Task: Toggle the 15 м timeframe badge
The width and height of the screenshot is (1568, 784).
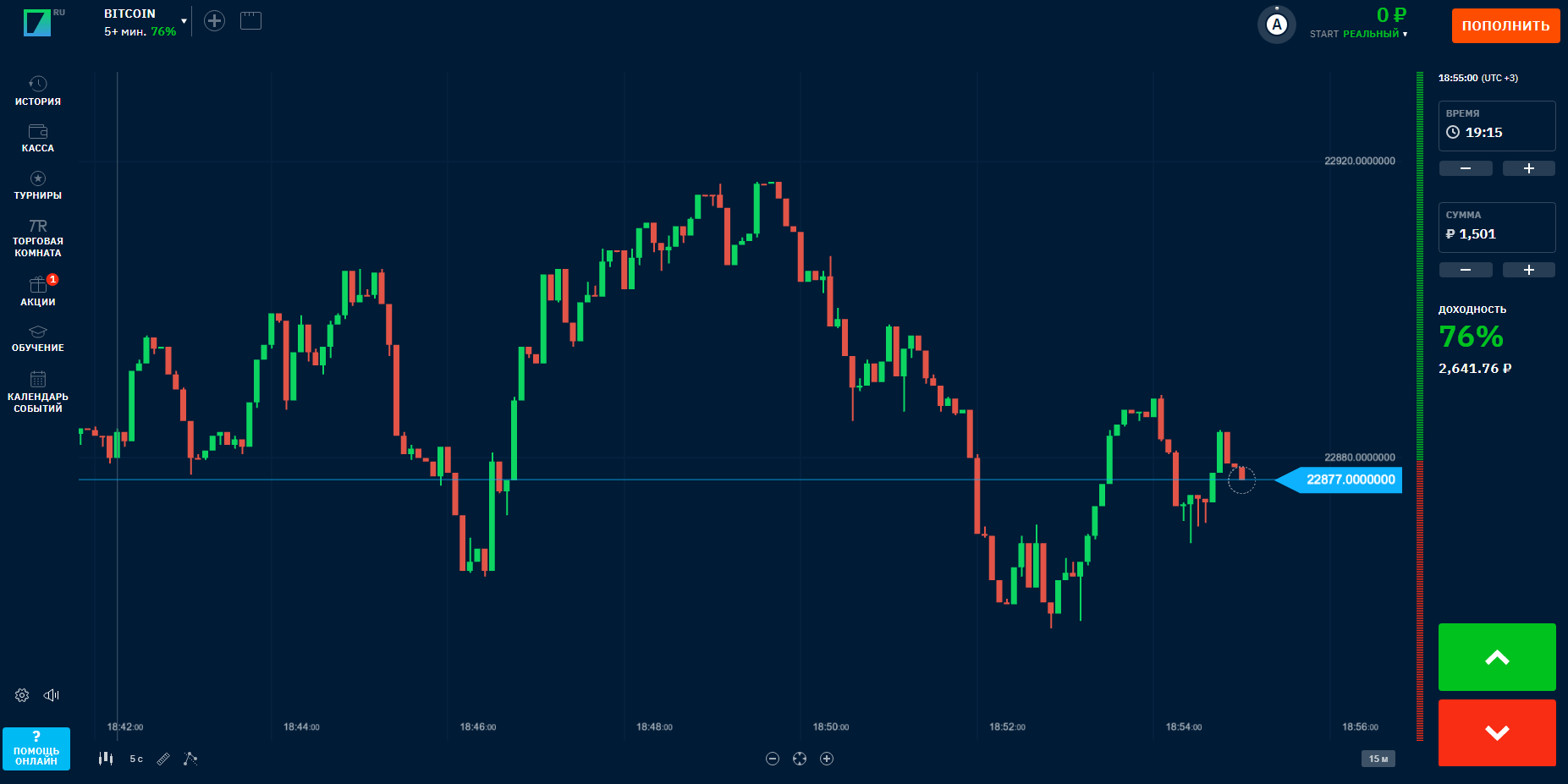Action: 1378,759
